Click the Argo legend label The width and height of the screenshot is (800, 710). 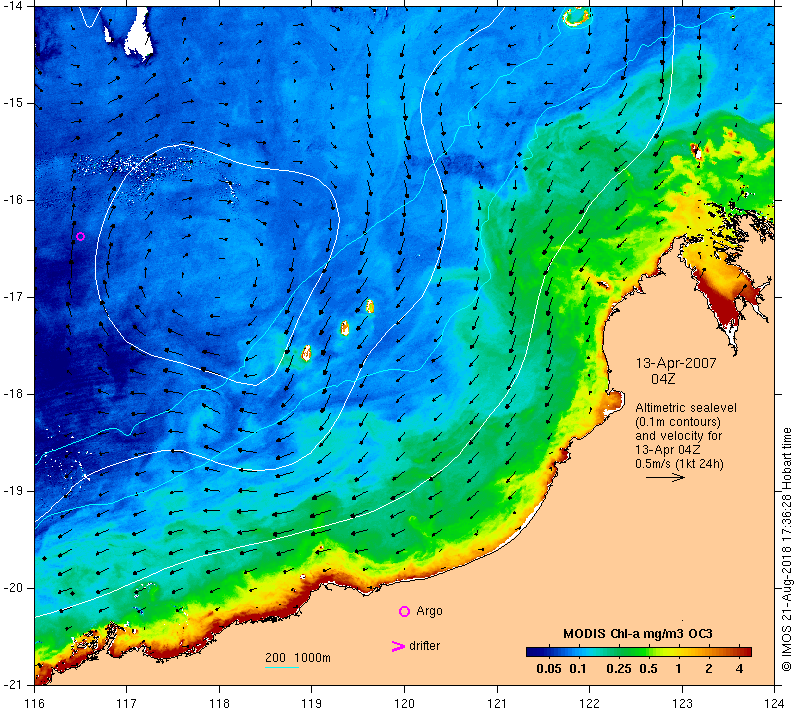tap(429, 611)
